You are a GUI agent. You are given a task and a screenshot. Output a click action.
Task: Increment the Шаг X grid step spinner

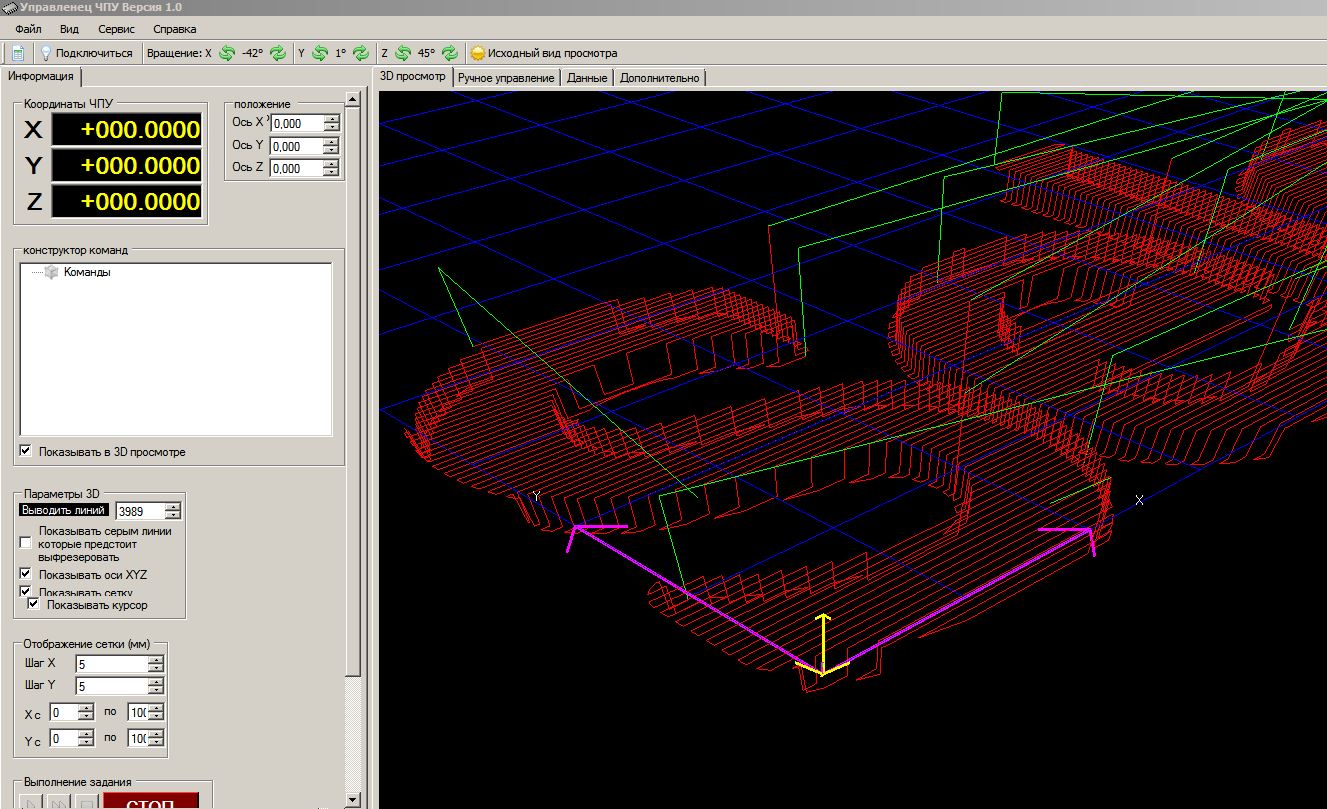click(x=156, y=659)
